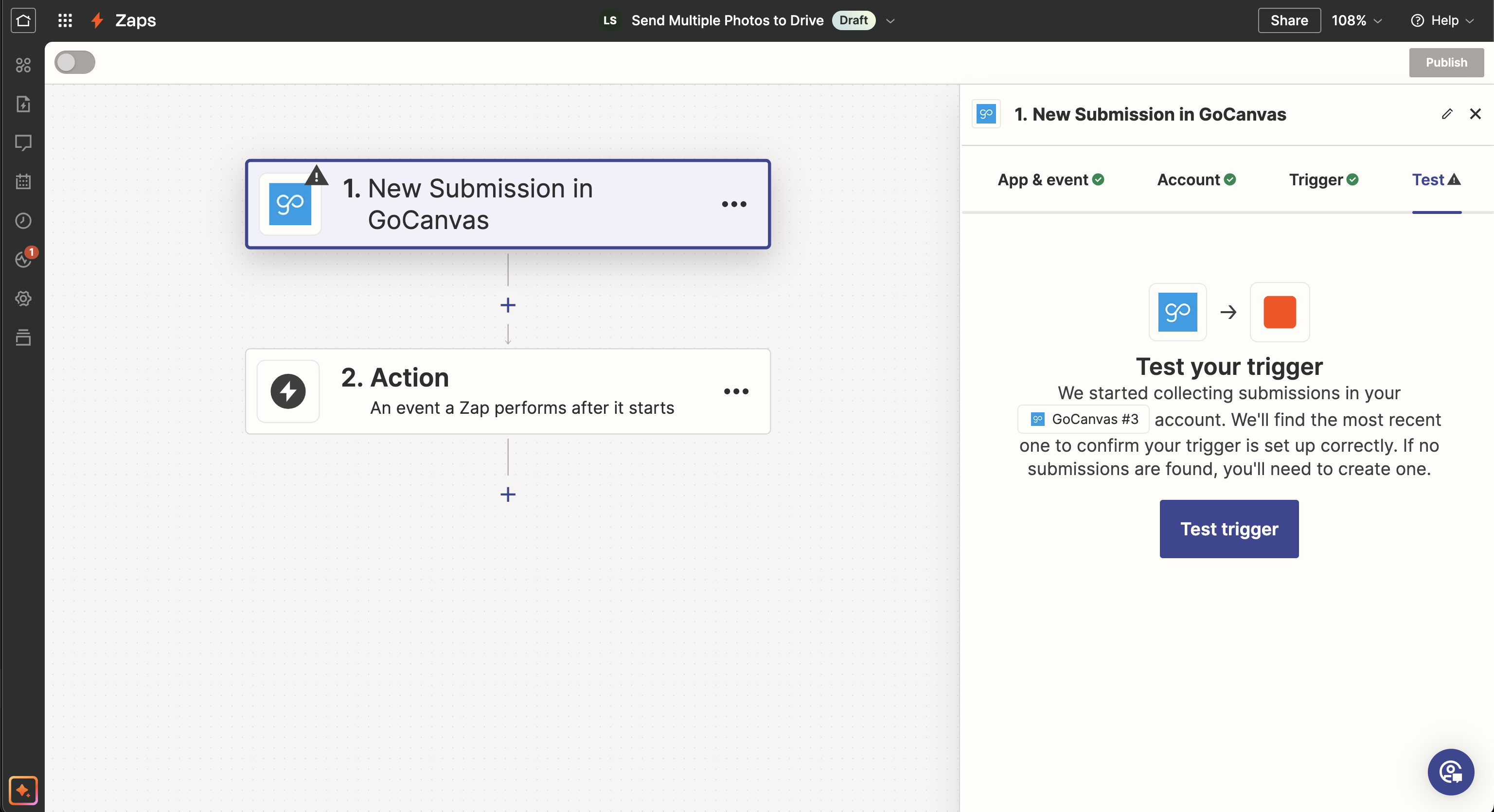Rename step with pencil icon

click(1447, 114)
